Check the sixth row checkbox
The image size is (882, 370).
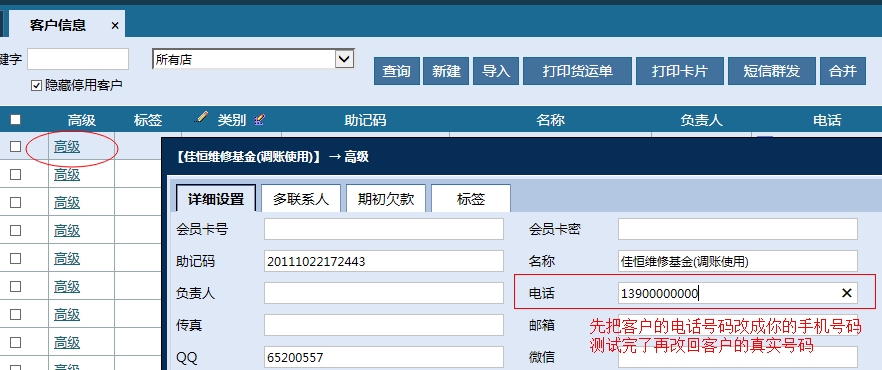tap(16, 286)
